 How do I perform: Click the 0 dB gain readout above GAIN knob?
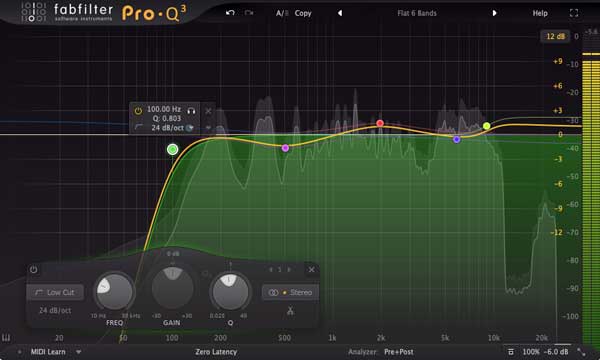(173, 254)
